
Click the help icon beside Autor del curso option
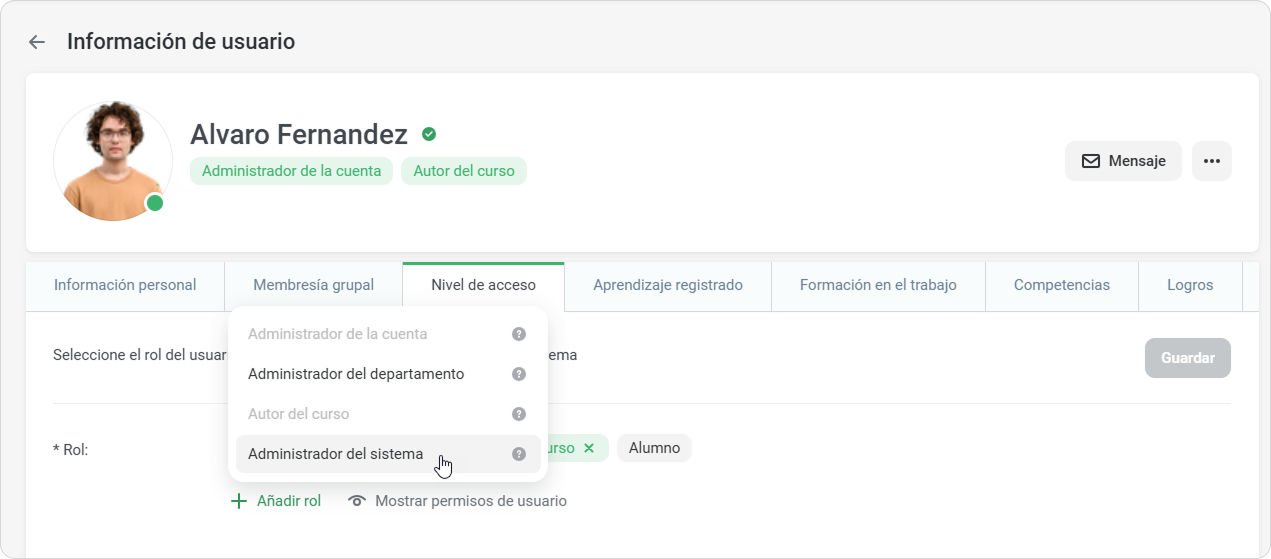coord(518,414)
